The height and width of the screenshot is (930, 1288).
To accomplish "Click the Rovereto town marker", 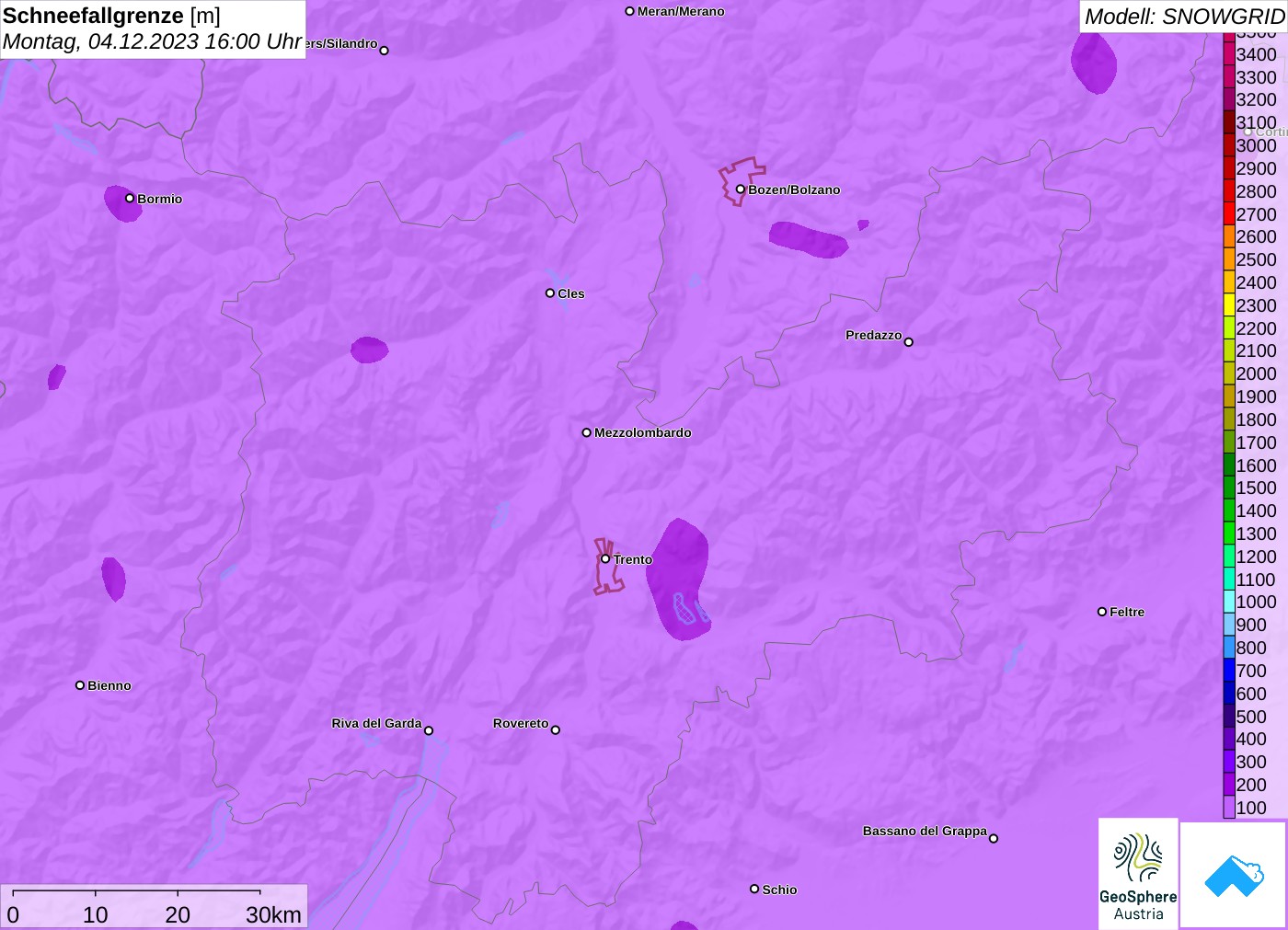I will (x=556, y=730).
